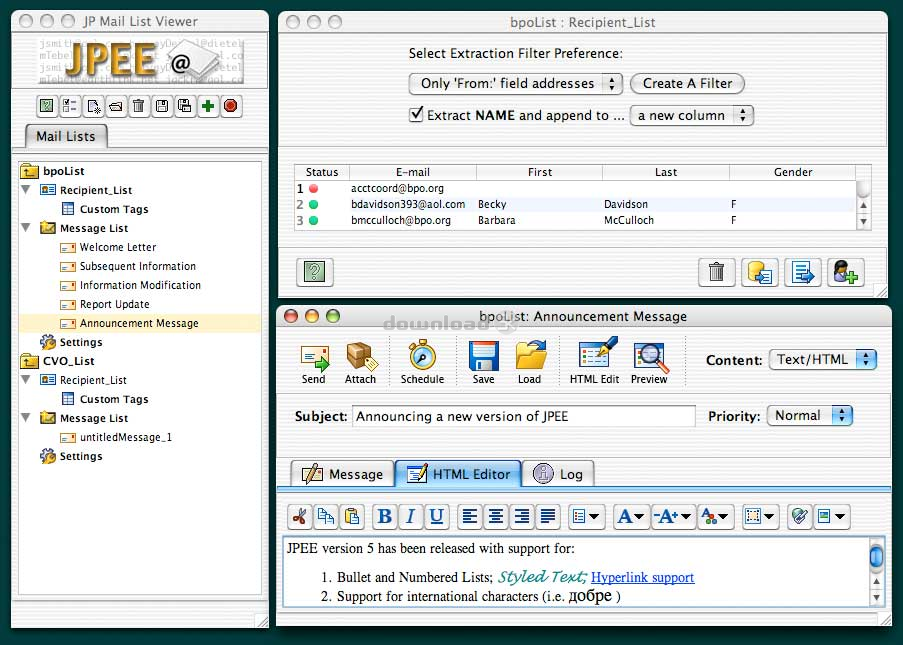Screen dimensions: 903x645
Task: Open the list style dropdown in HTML editor
Action: (586, 517)
